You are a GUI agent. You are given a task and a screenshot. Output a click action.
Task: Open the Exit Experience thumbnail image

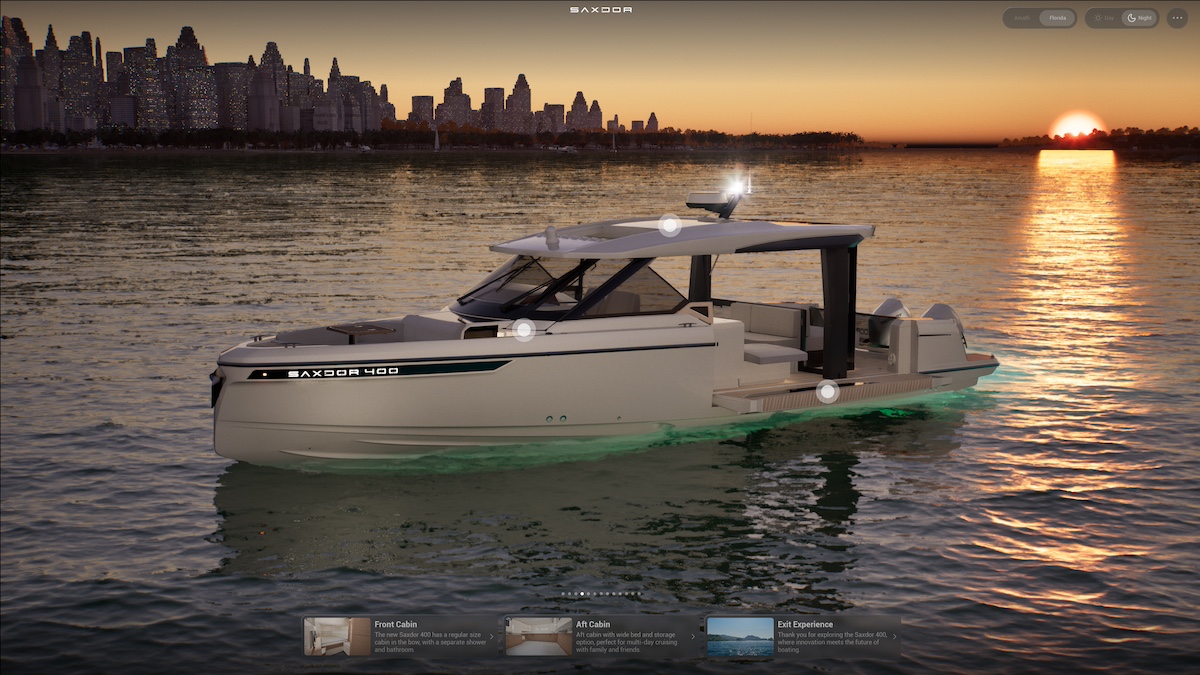[x=740, y=636]
